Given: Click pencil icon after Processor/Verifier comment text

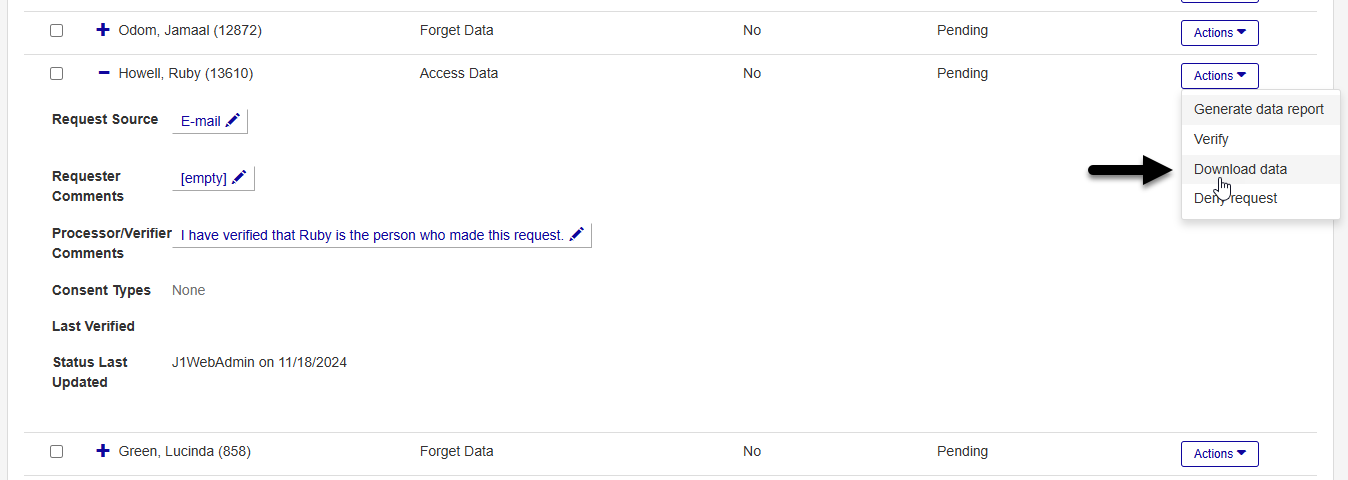Looking at the screenshot, I should click(577, 235).
